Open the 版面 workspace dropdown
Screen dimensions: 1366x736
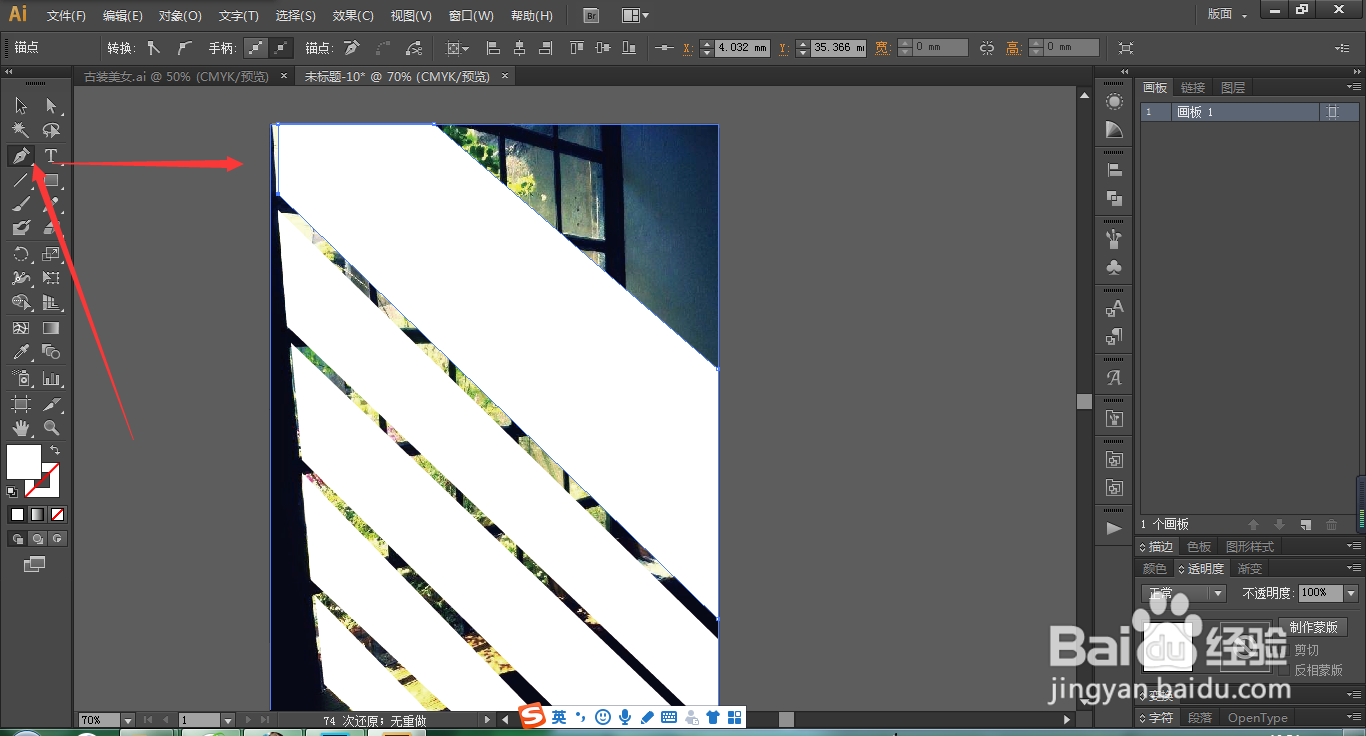pos(1227,15)
